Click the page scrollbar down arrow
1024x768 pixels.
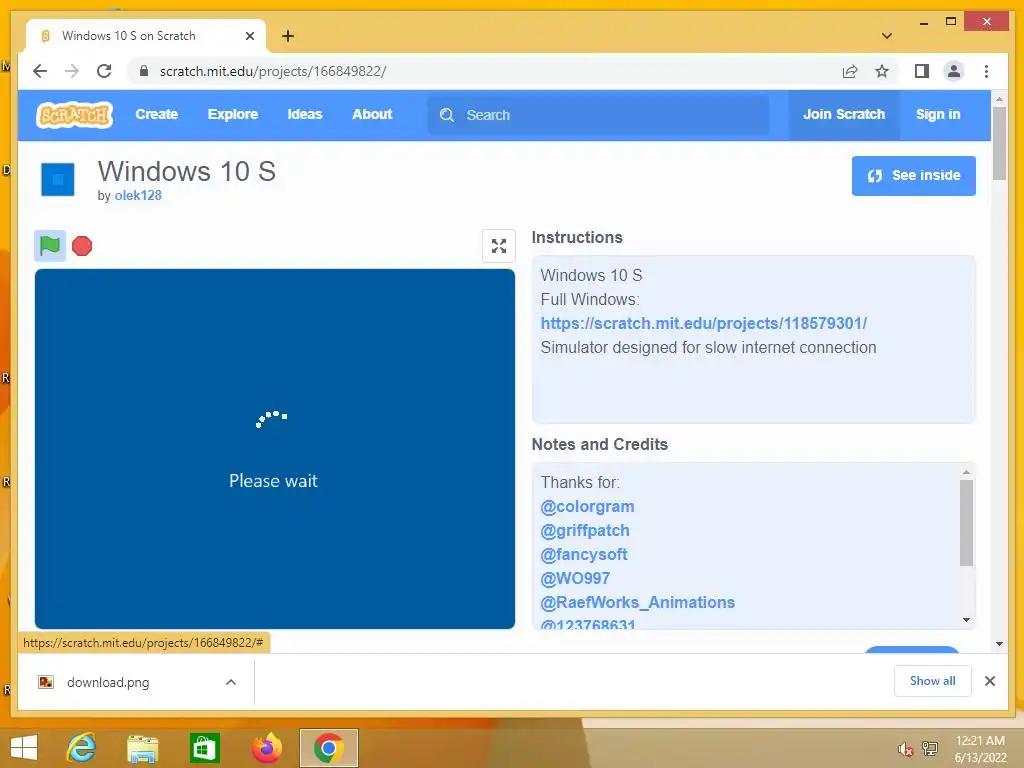[x=999, y=644]
